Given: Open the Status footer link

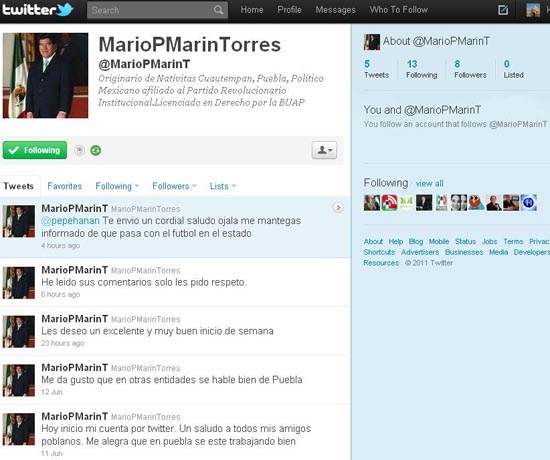Looking at the screenshot, I should click(x=465, y=241).
